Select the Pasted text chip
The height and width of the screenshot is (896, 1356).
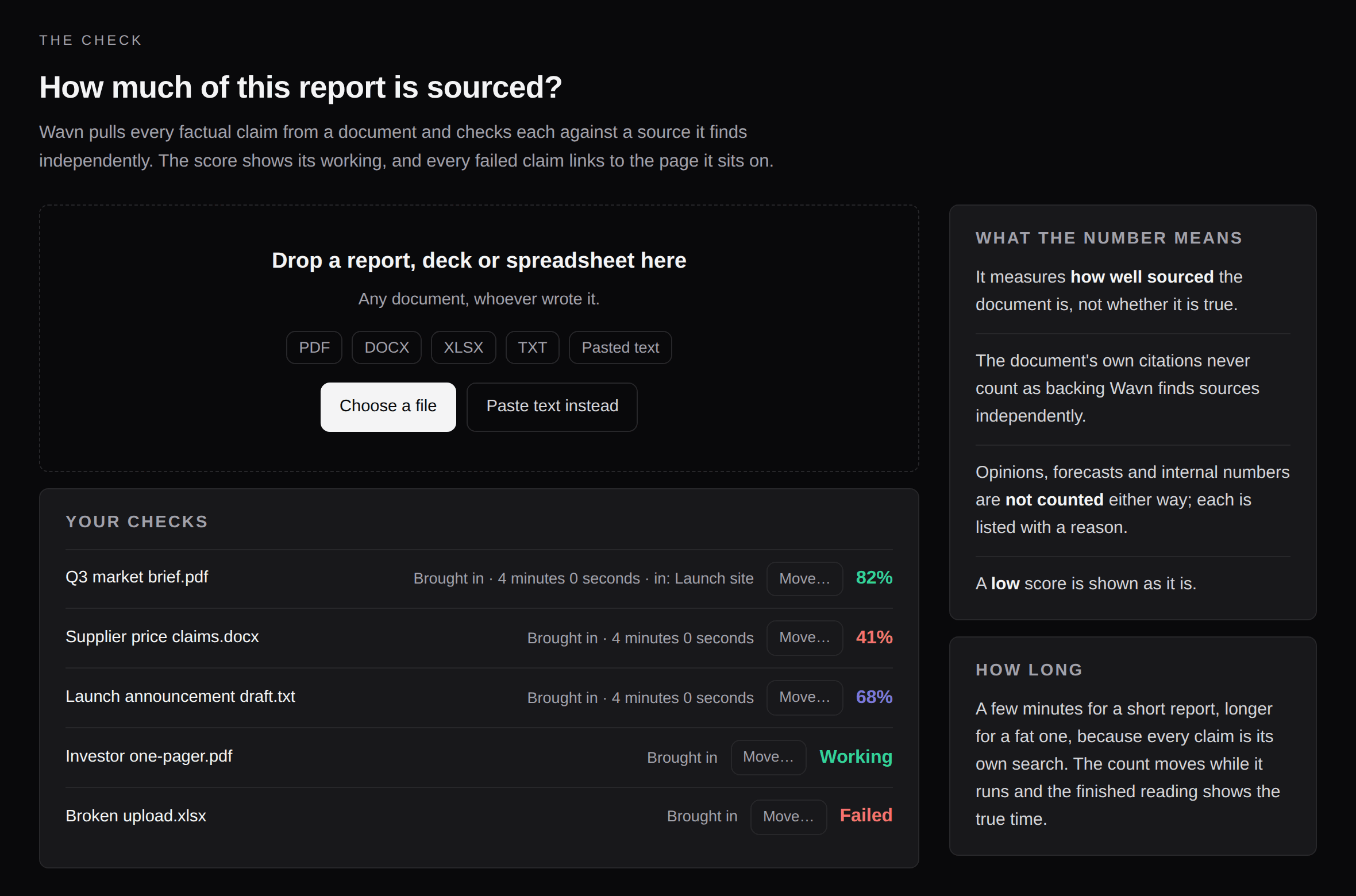[x=621, y=347]
